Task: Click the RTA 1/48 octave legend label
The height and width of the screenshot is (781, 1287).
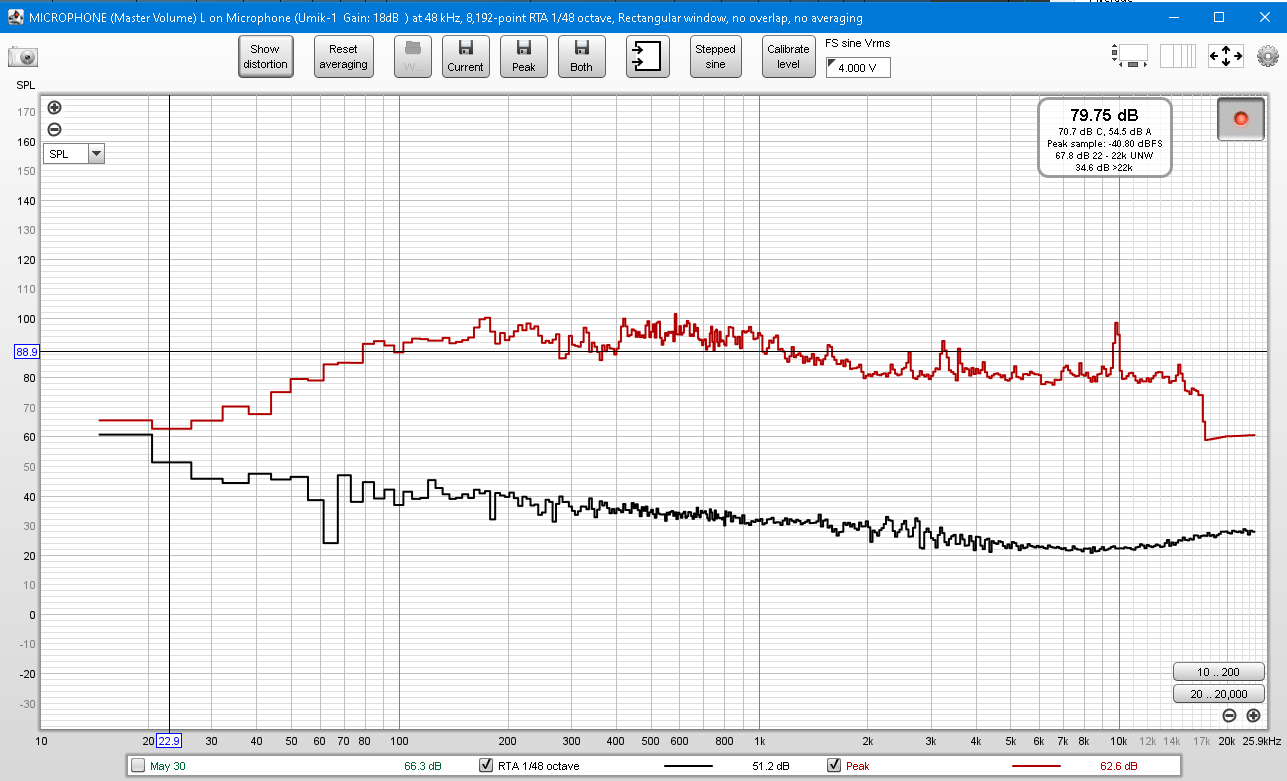Action: click(x=538, y=766)
